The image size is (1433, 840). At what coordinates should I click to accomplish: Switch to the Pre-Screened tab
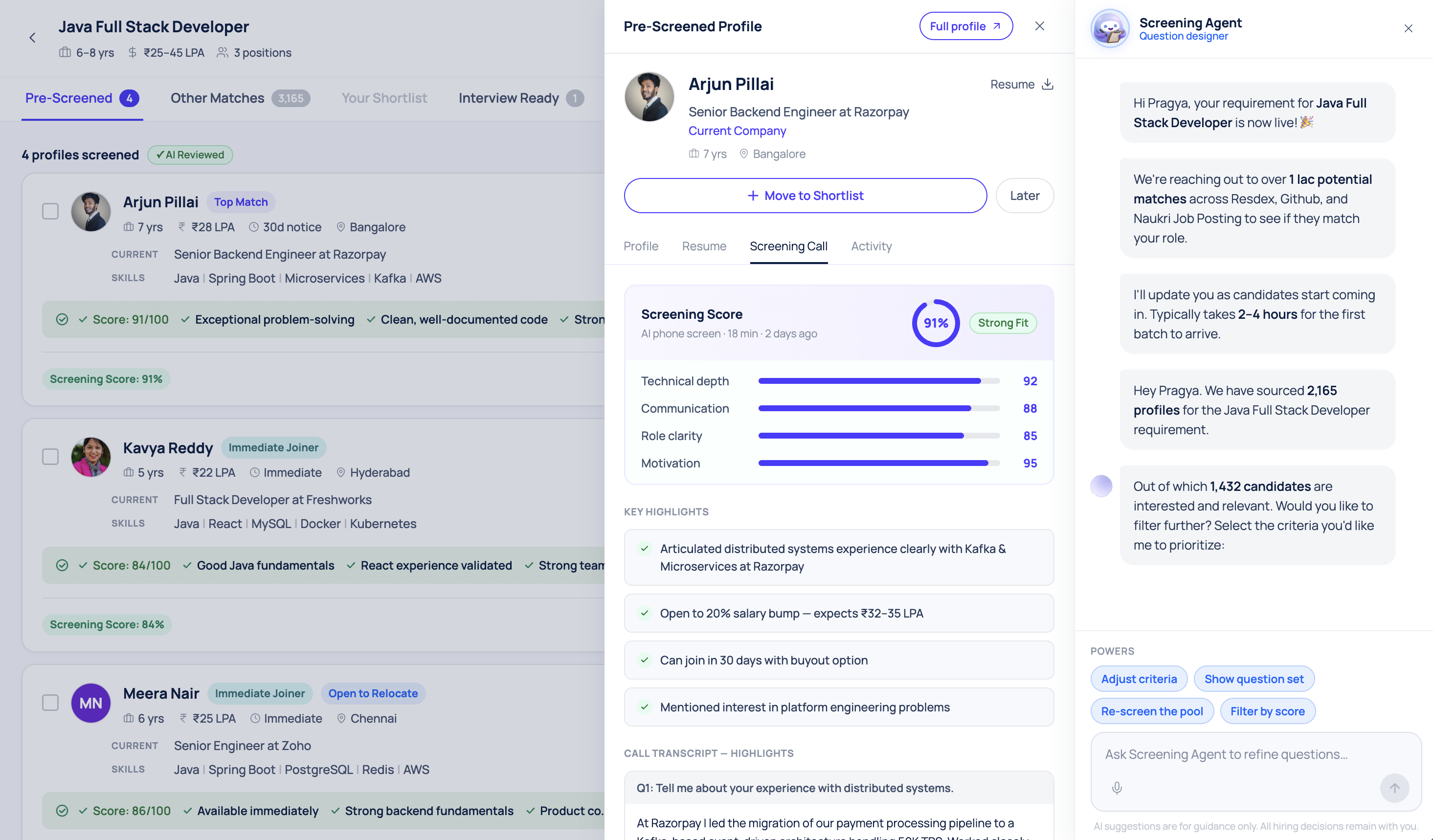point(82,98)
